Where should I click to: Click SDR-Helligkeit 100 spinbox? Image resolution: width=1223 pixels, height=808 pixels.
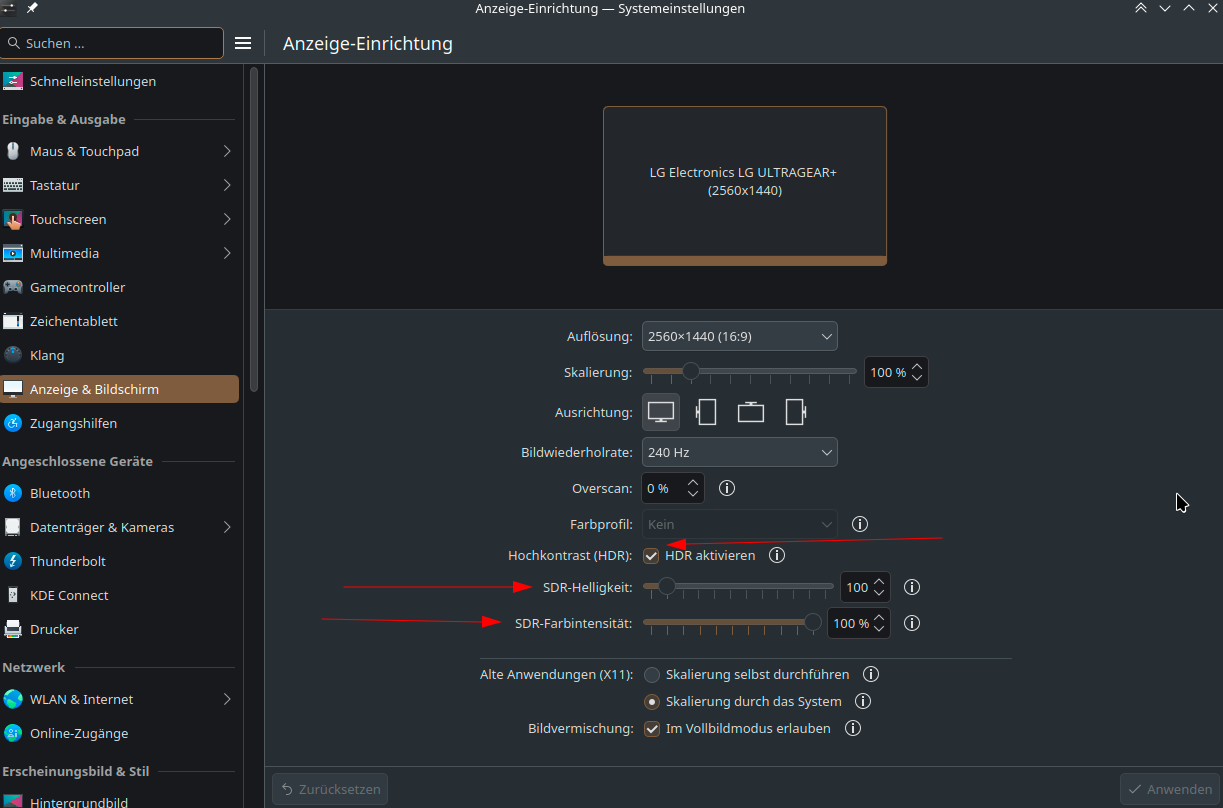(x=865, y=587)
